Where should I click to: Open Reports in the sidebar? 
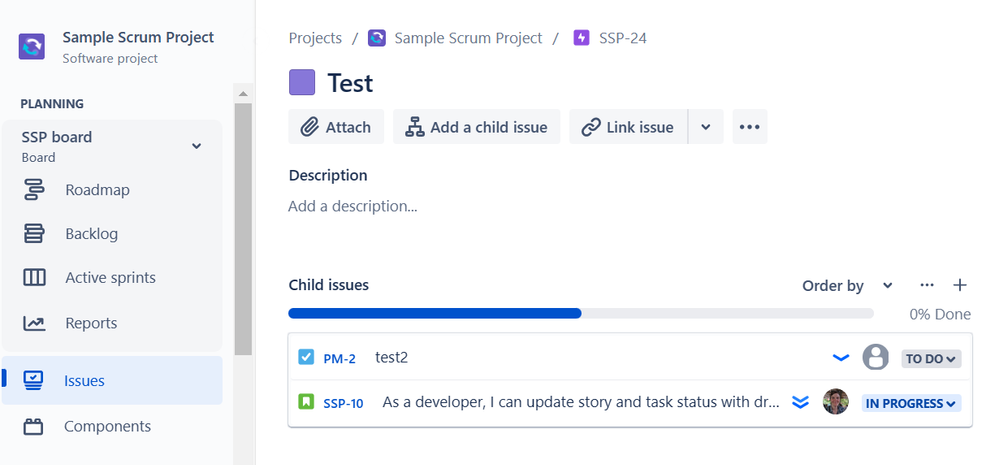click(91, 323)
